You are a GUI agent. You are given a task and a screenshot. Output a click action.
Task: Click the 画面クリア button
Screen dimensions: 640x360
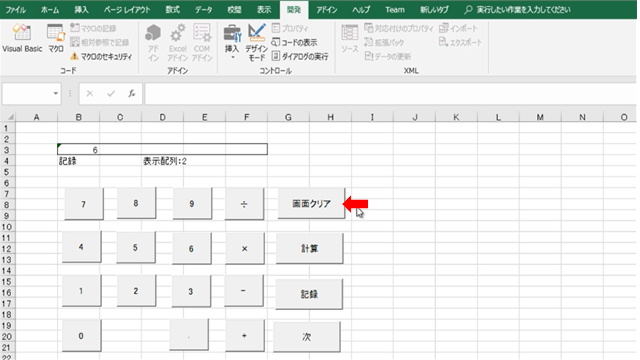311,203
